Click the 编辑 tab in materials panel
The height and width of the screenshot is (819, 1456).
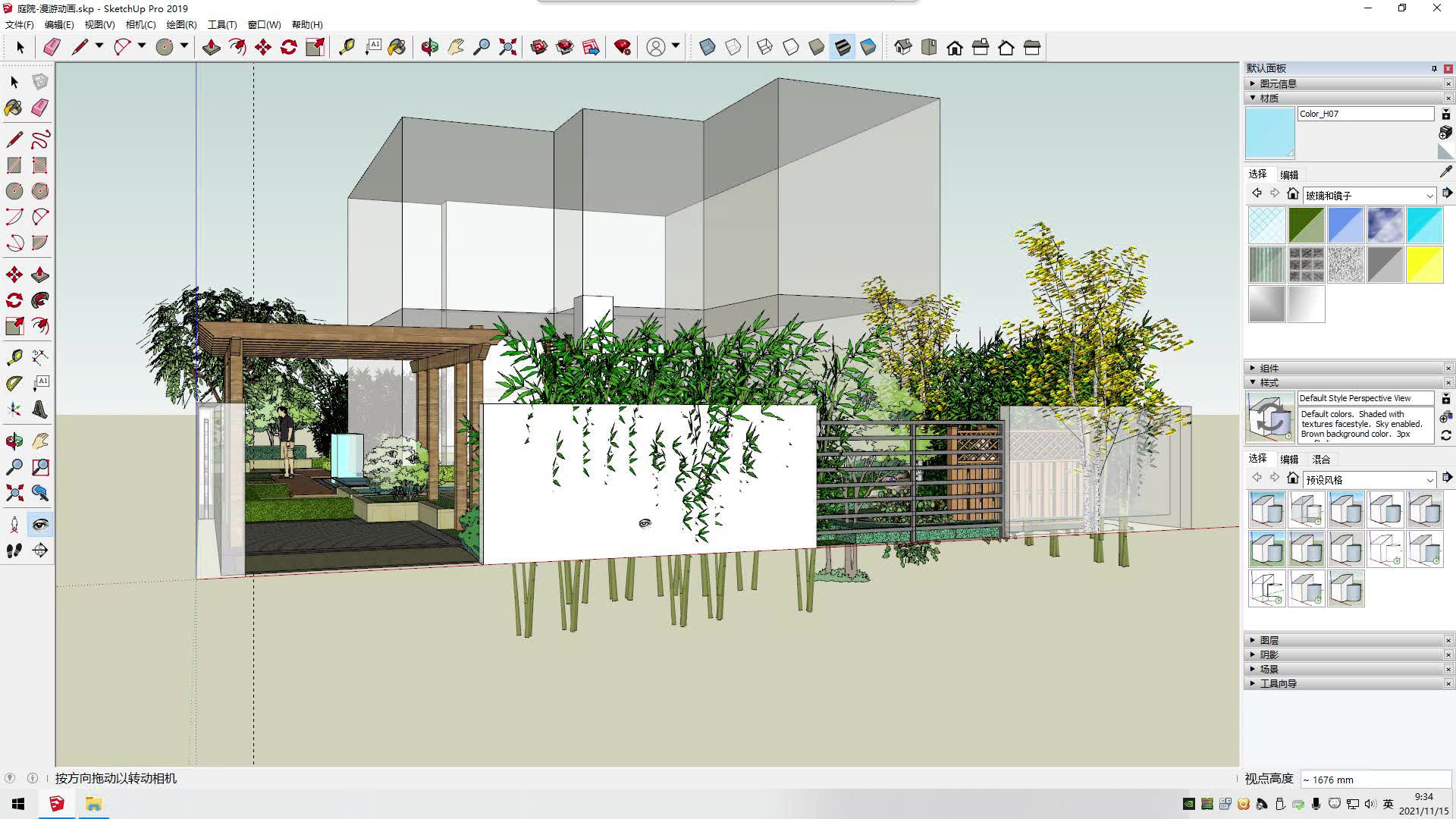click(1289, 175)
